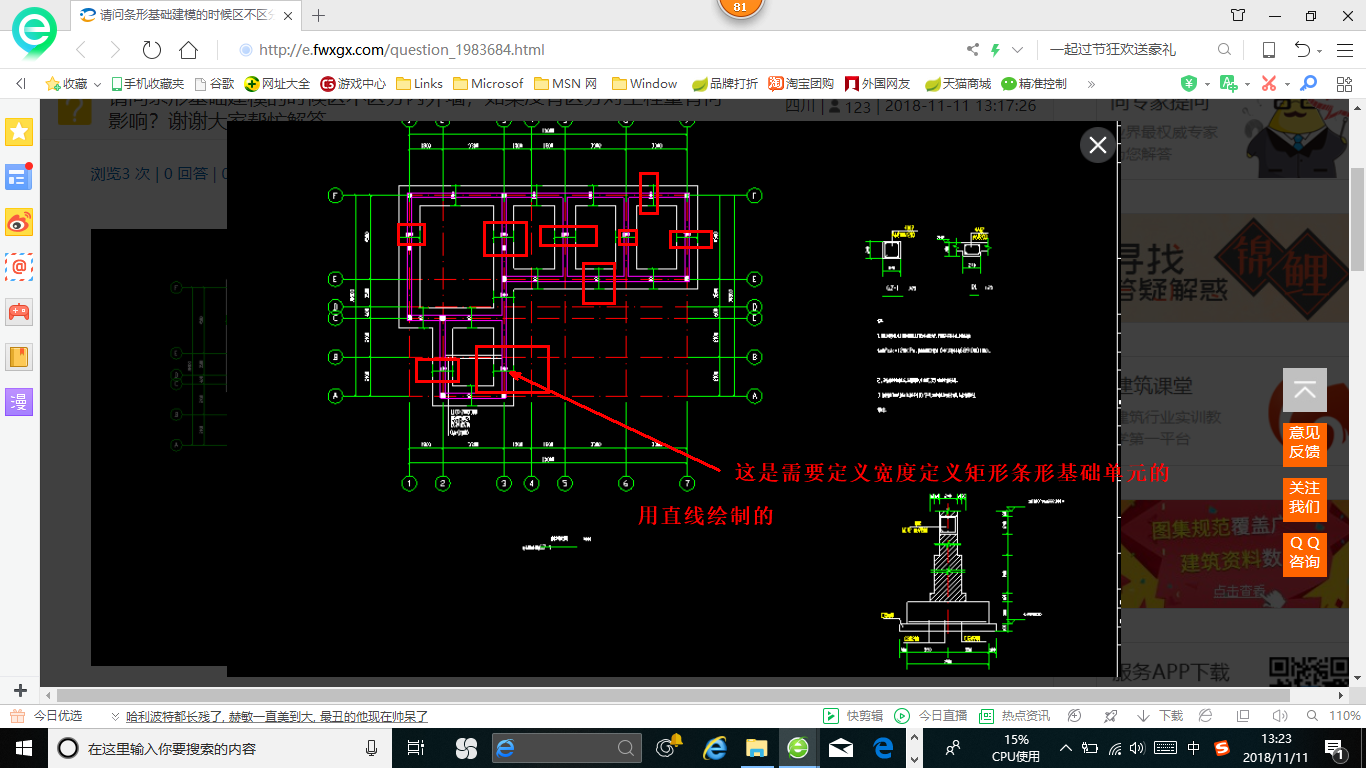
Task: Click the green lightning speed mode icon
Action: [x=995, y=50]
